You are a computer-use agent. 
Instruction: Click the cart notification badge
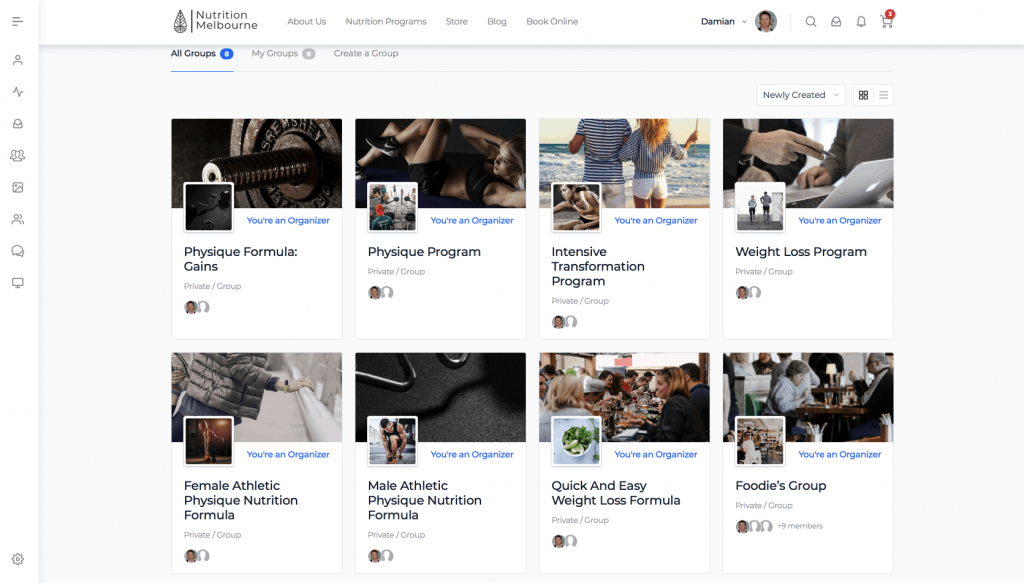[889, 14]
